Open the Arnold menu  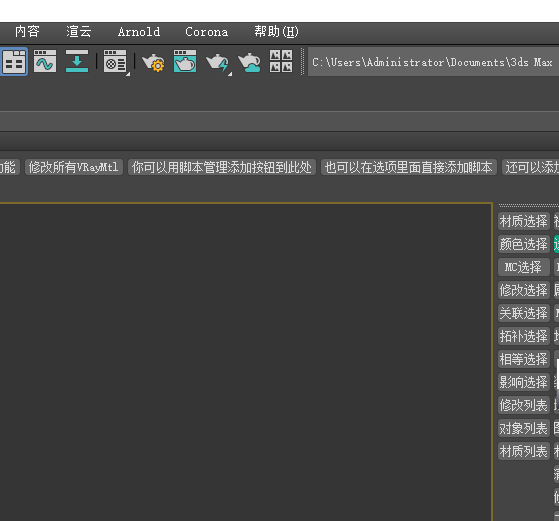pyautogui.click(x=139, y=32)
